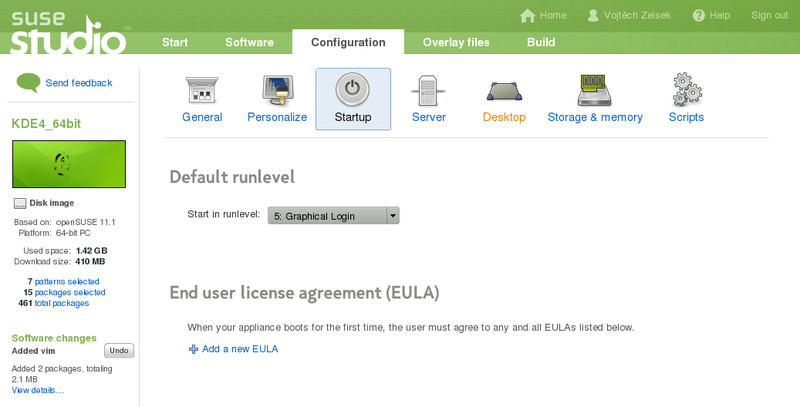The image size is (800, 407).
Task: Open the 7 patterns selected link
Action: [67, 282]
